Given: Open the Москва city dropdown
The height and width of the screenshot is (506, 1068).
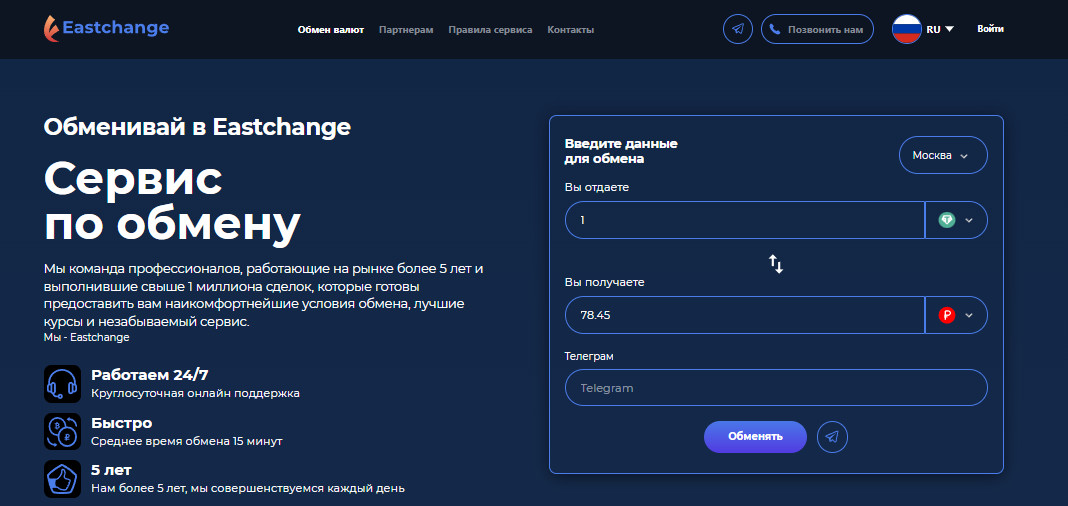Looking at the screenshot, I should [943, 155].
